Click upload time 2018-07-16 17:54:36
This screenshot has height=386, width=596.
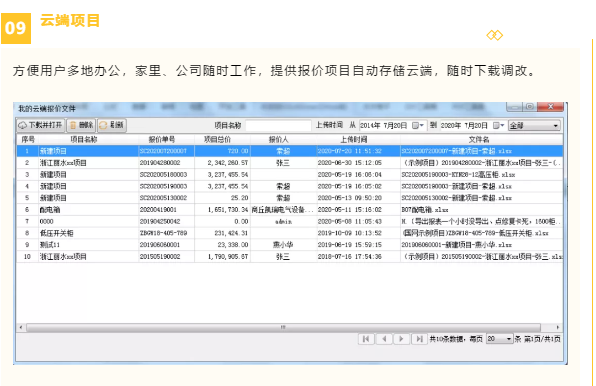(x=349, y=257)
